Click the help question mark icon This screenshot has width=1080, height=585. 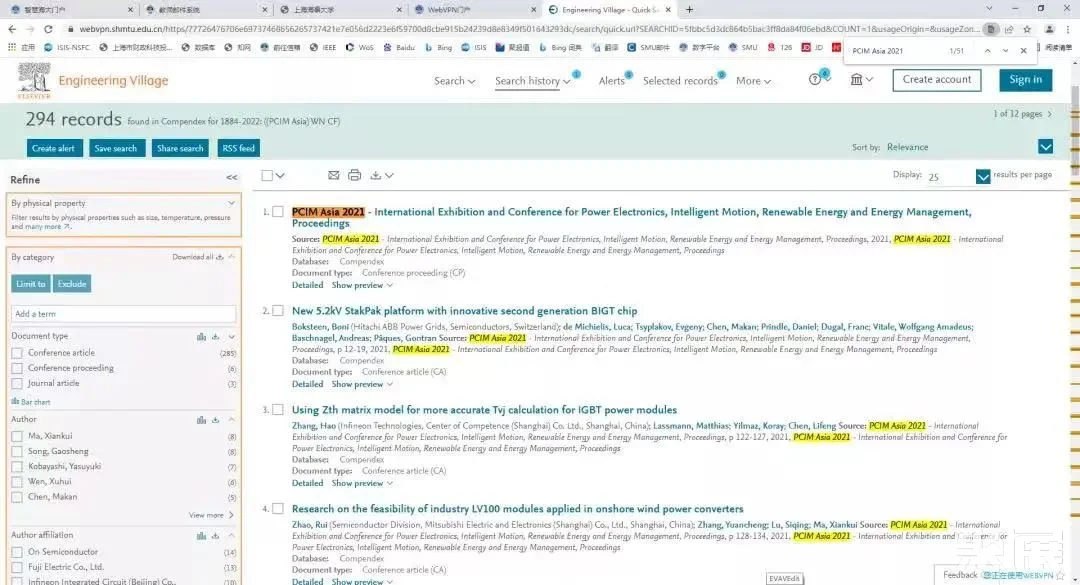[x=814, y=80]
